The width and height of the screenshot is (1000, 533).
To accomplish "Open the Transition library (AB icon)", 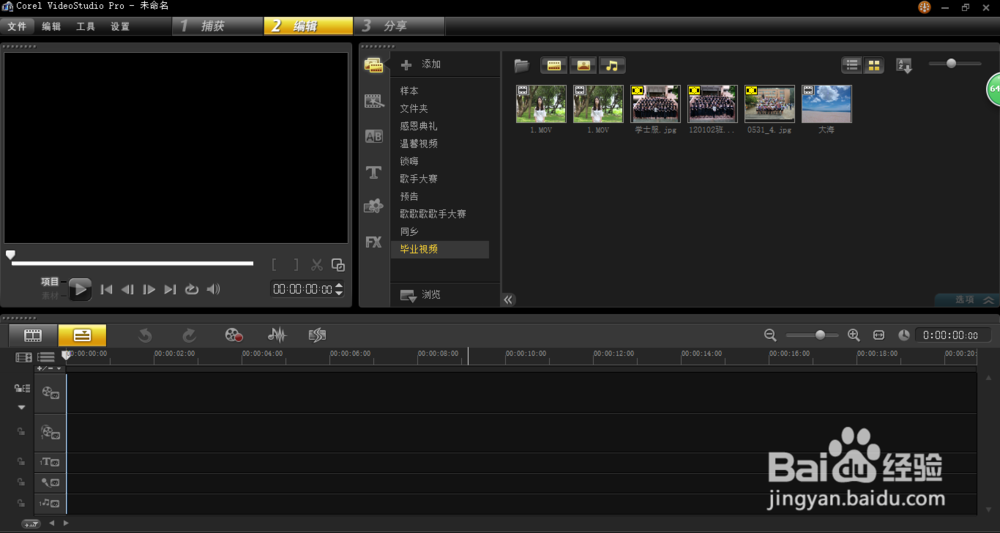I will point(374,136).
